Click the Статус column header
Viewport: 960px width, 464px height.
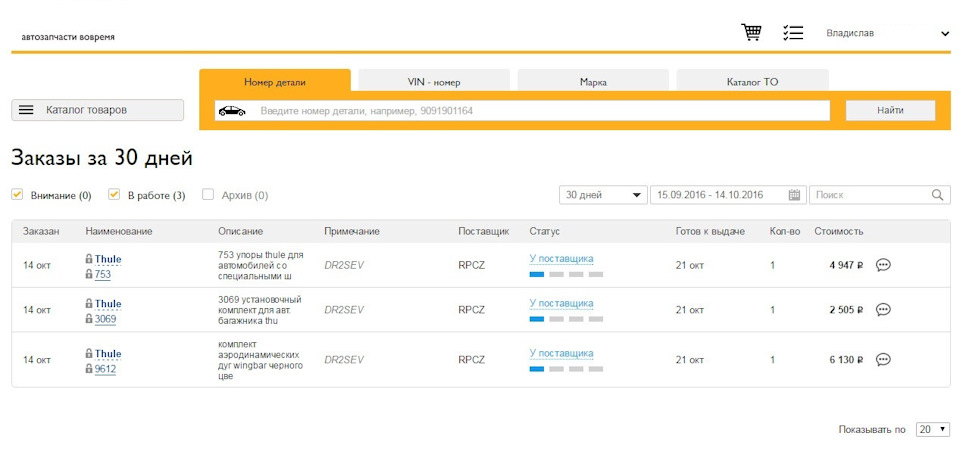click(544, 231)
